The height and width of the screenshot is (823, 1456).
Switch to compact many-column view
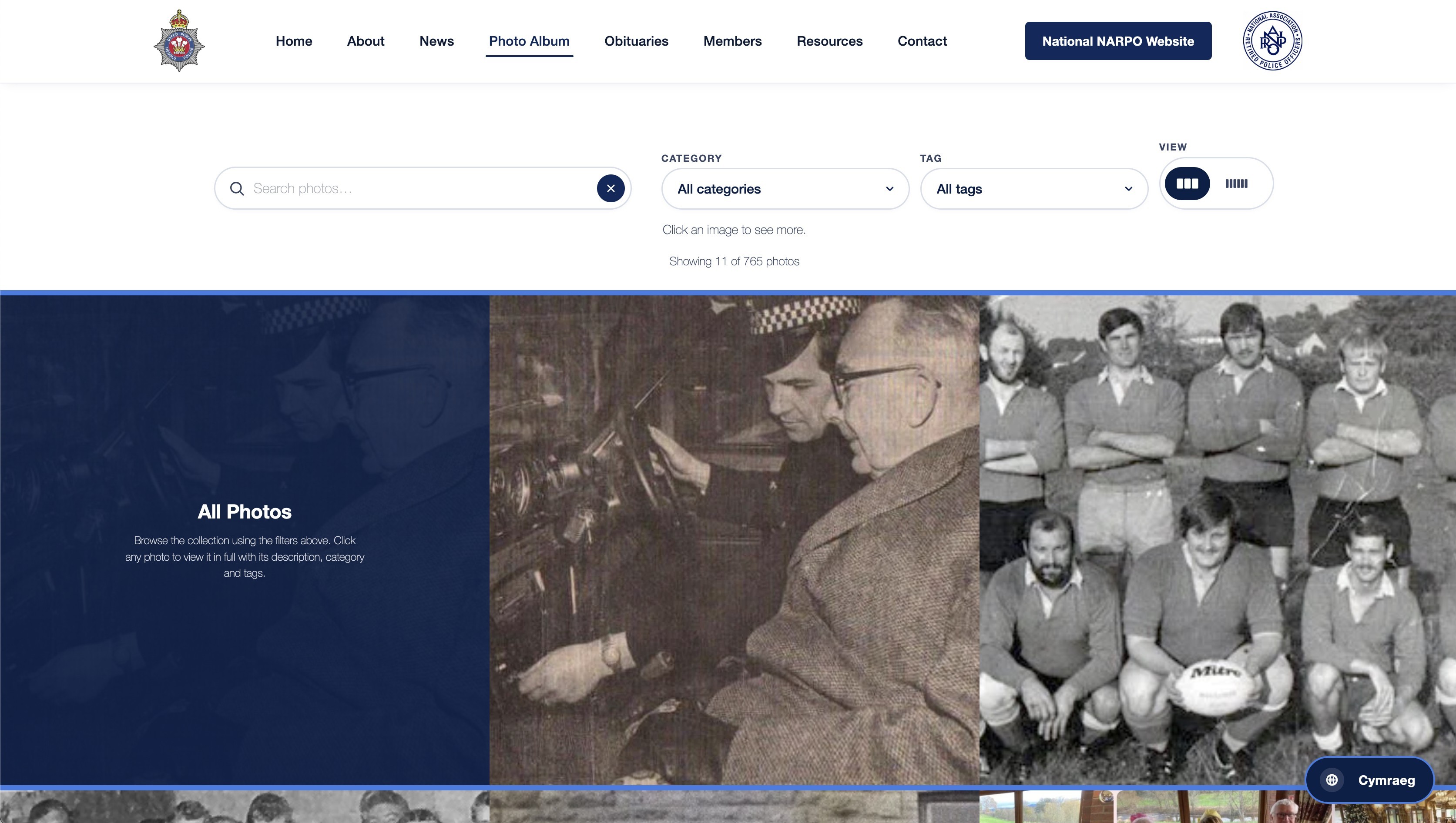pos(1237,184)
